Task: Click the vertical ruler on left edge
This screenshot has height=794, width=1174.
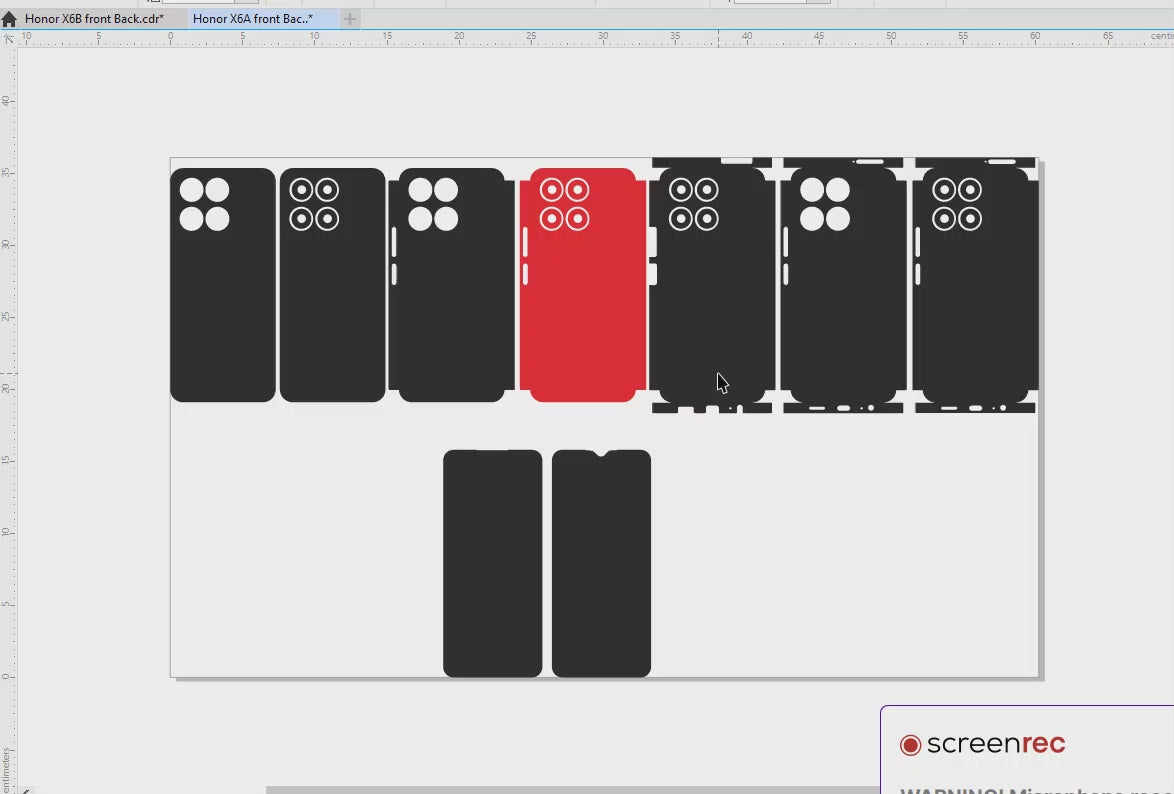Action: click(8, 400)
